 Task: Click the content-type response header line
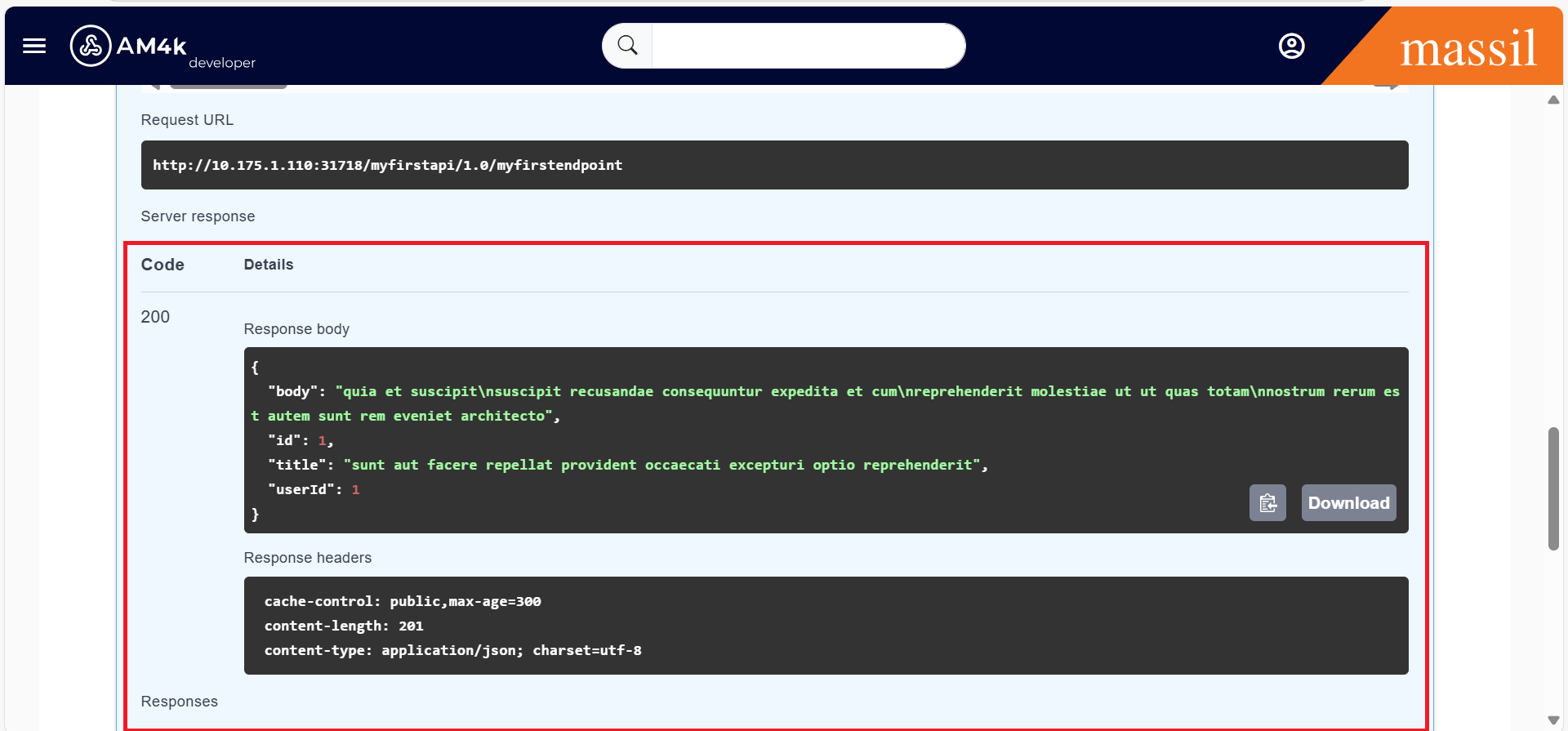coord(452,650)
